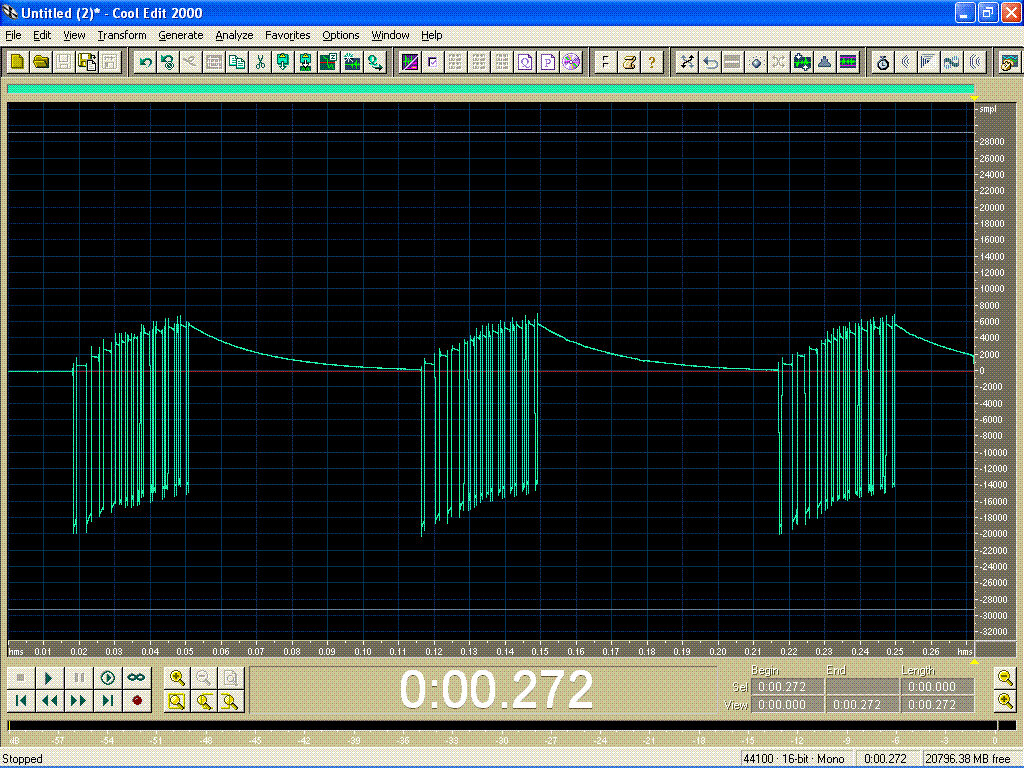Toggle the Pause playback button
The width and height of the screenshot is (1024, 768).
point(79,677)
